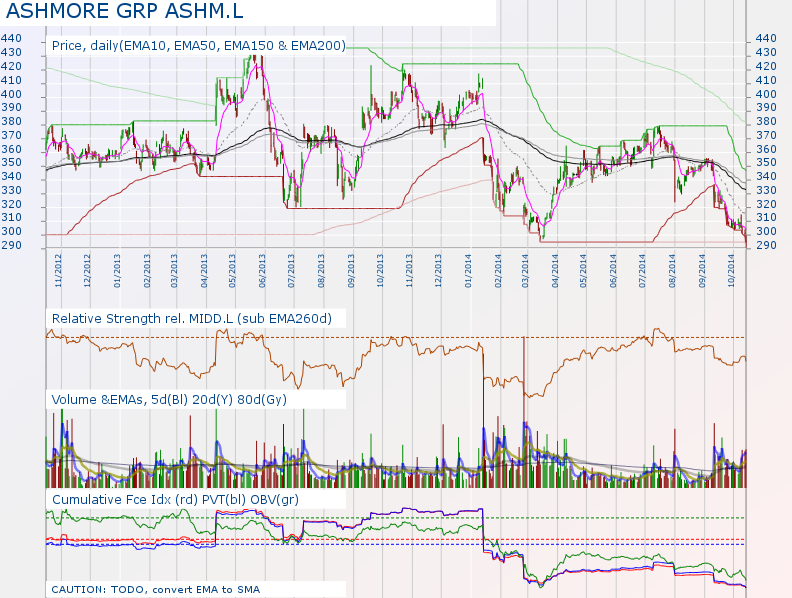The width and height of the screenshot is (792, 598).
Task: Click the 02/2013 date axis label
Action: pyautogui.click(x=147, y=271)
